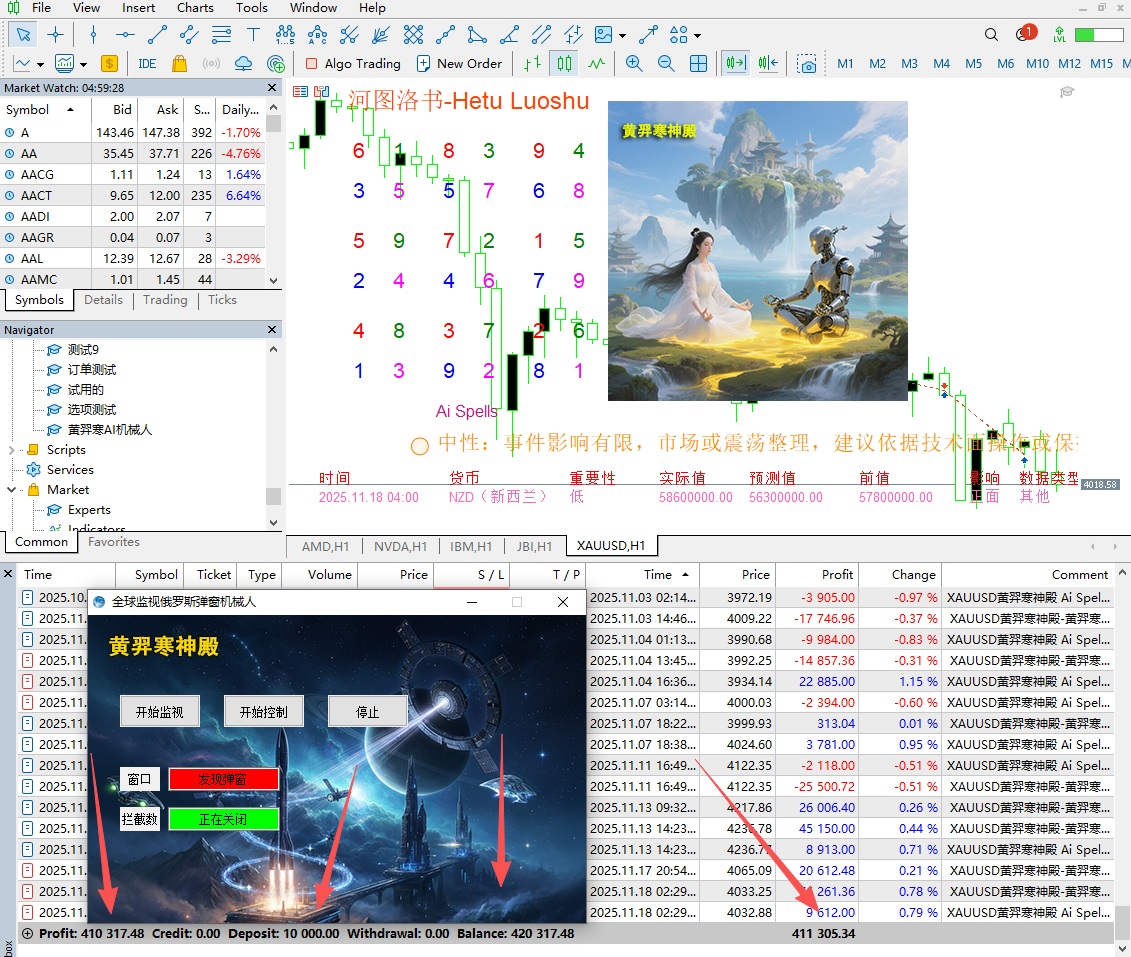This screenshot has height=957, width=1131.
Task: Open the Charts menu
Action: tap(195, 8)
